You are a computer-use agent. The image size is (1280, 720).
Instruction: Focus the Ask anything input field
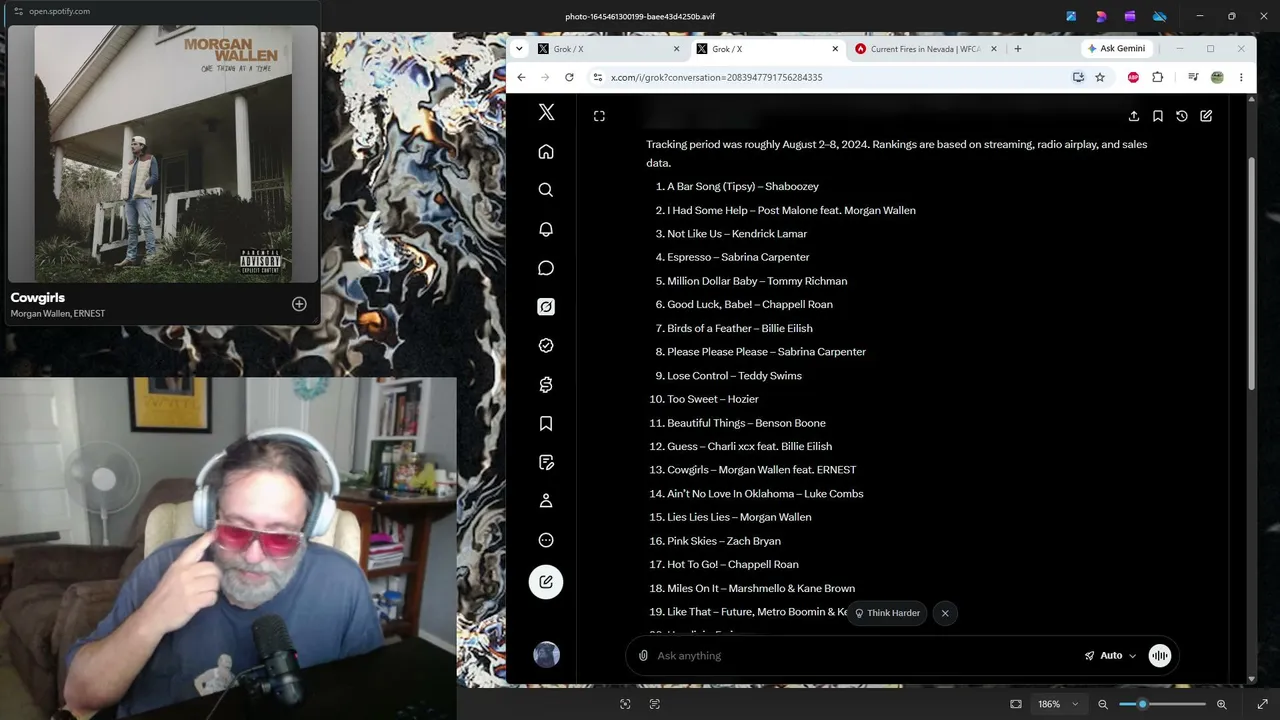[865, 656]
